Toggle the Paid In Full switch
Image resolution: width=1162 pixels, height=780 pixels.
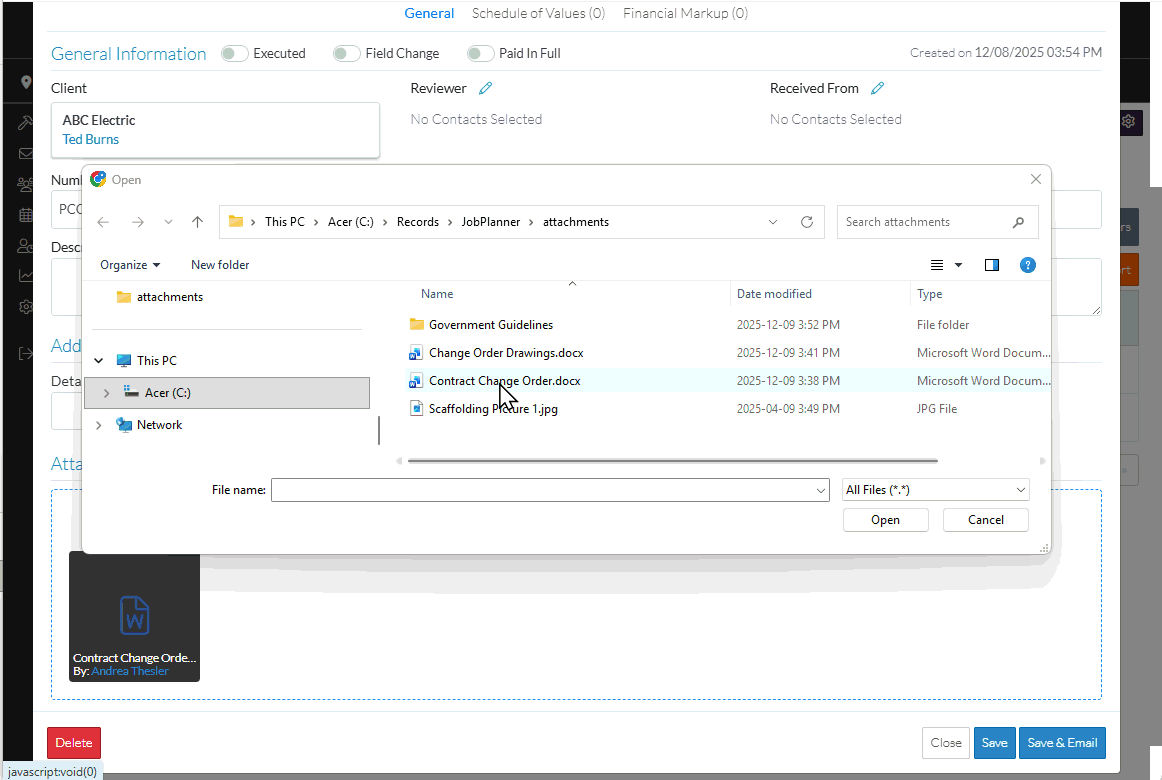click(481, 54)
